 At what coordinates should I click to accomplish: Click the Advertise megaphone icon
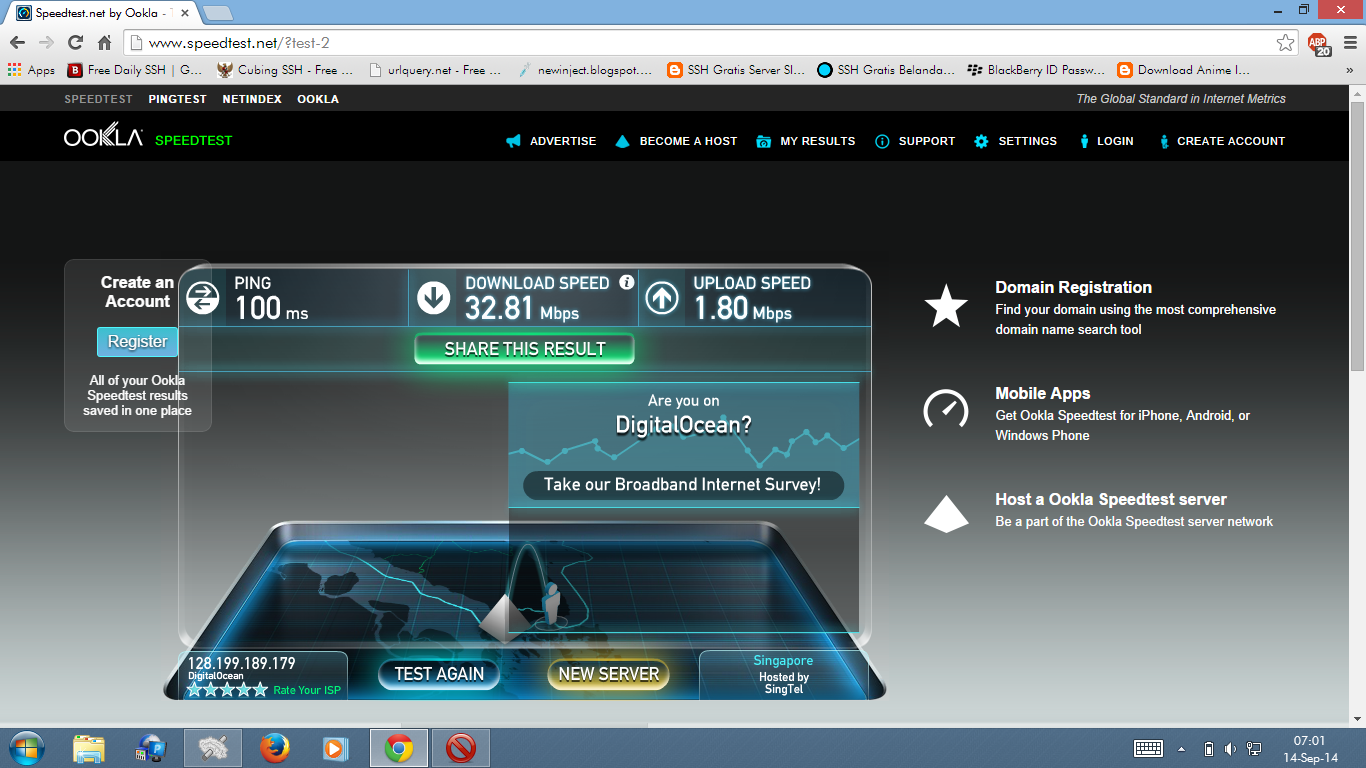[x=514, y=141]
